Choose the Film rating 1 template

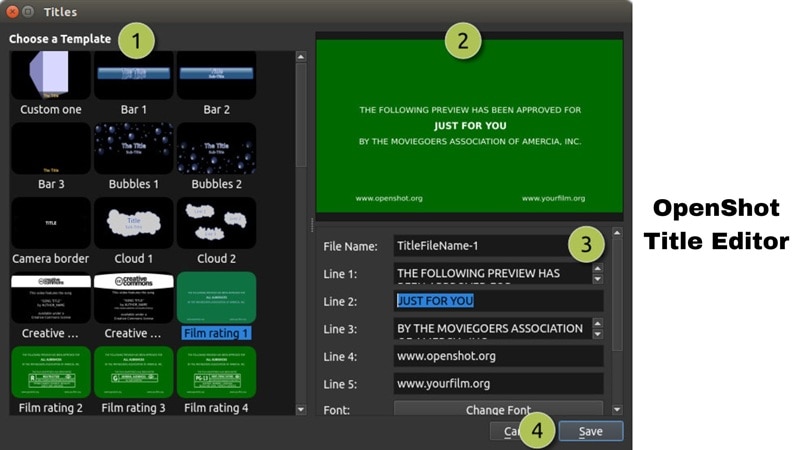(216, 298)
